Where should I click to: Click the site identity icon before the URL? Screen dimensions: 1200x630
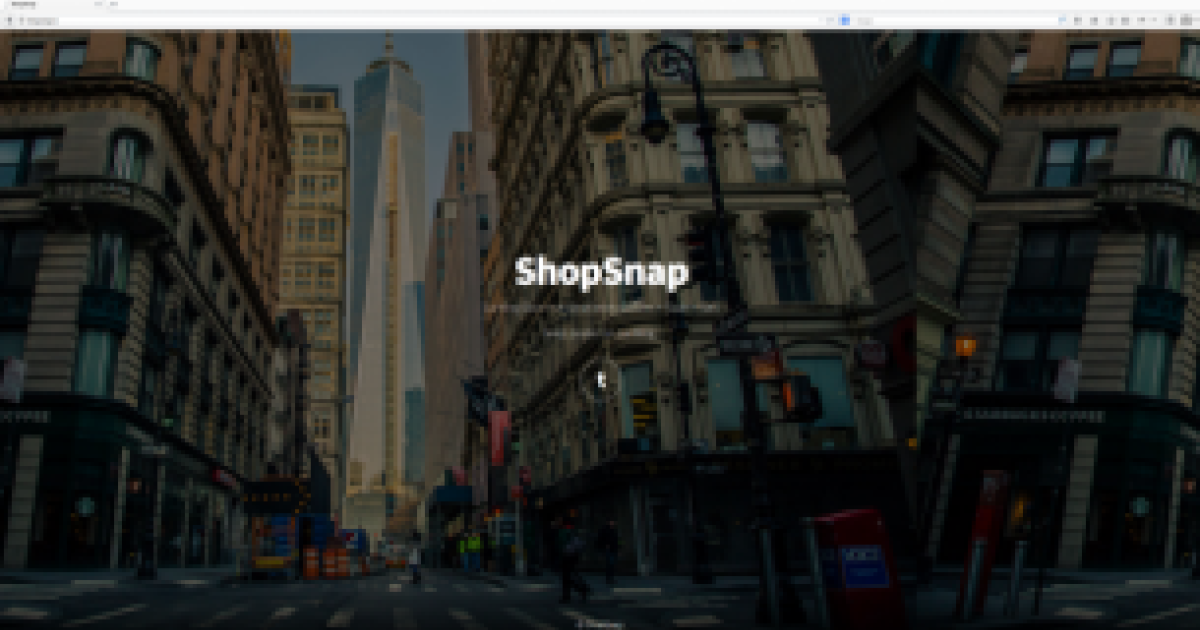[x=22, y=20]
